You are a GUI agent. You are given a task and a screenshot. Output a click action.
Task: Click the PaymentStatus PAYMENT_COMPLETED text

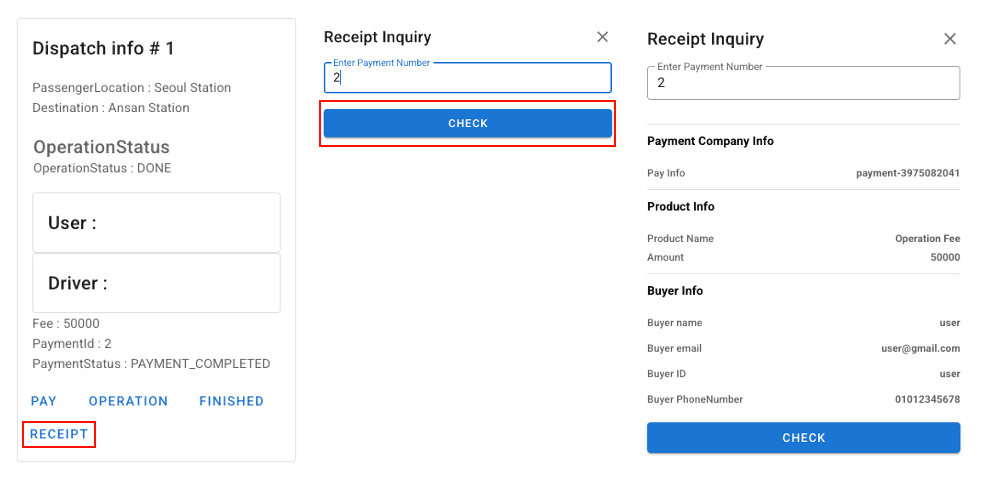151,364
